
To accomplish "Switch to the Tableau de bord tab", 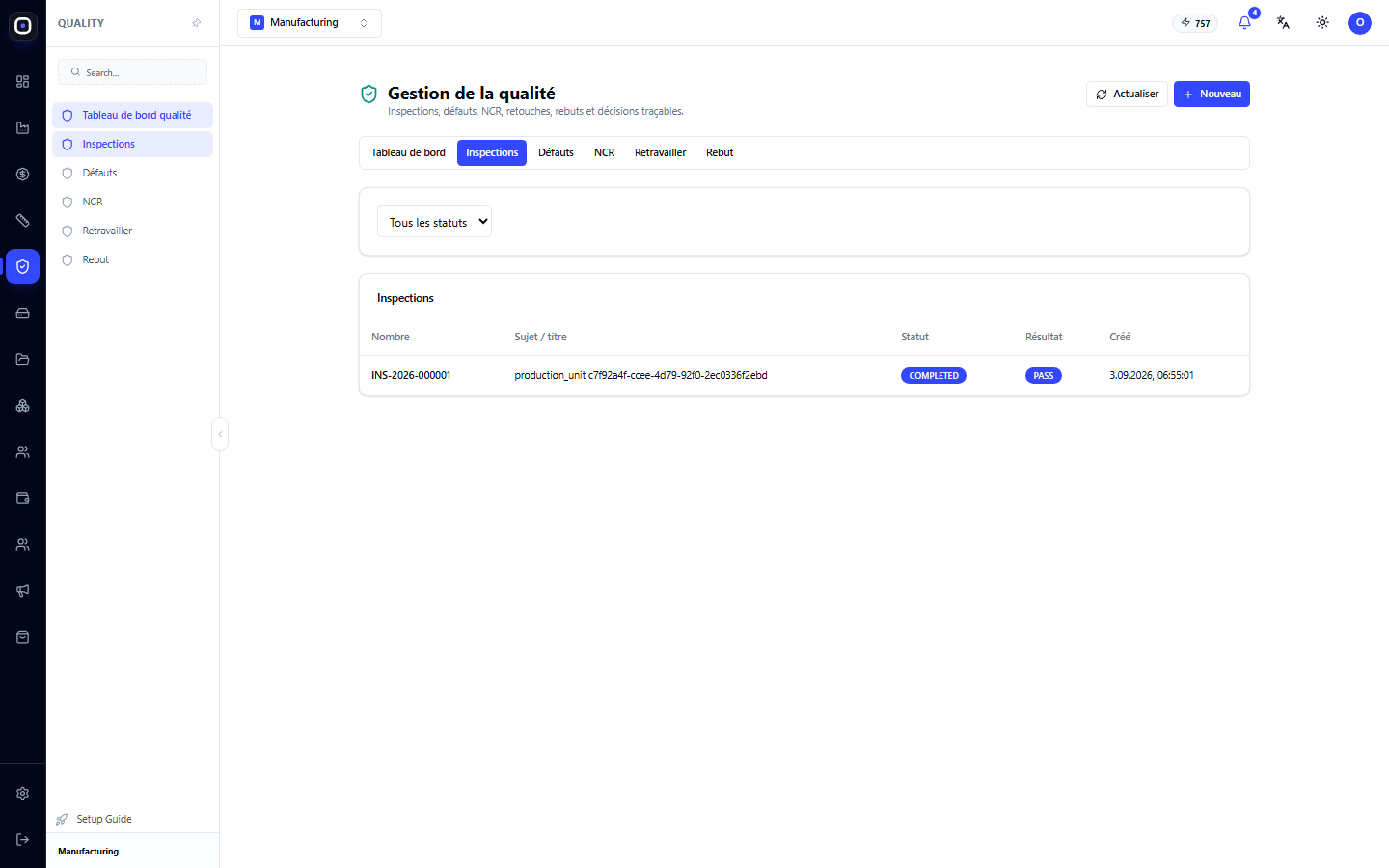I will click(x=408, y=152).
